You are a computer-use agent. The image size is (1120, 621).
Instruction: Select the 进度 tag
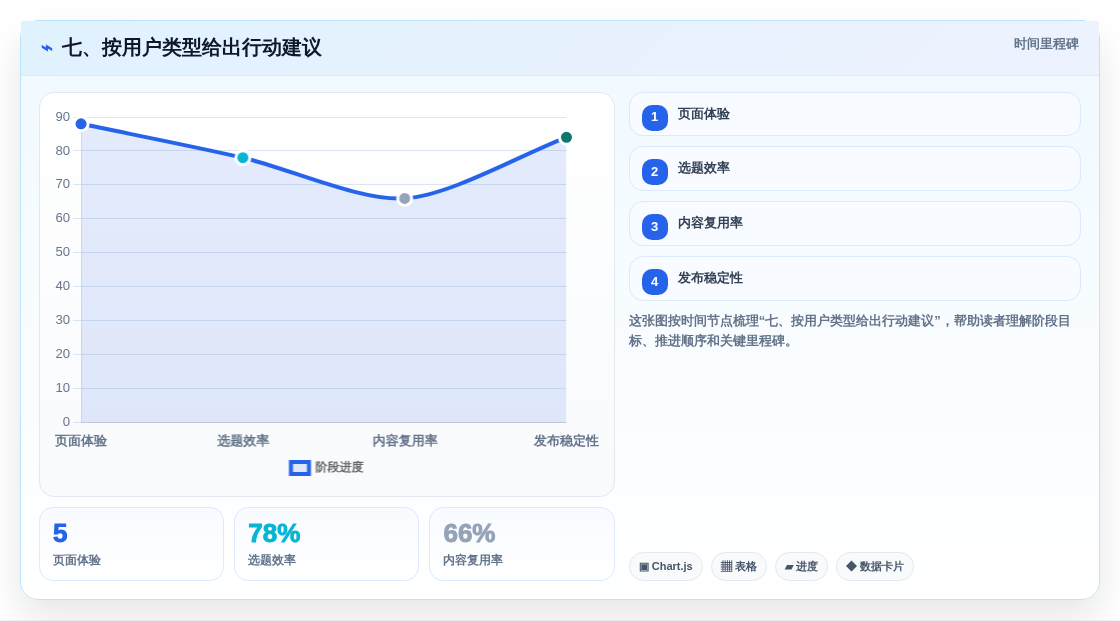[801, 567]
